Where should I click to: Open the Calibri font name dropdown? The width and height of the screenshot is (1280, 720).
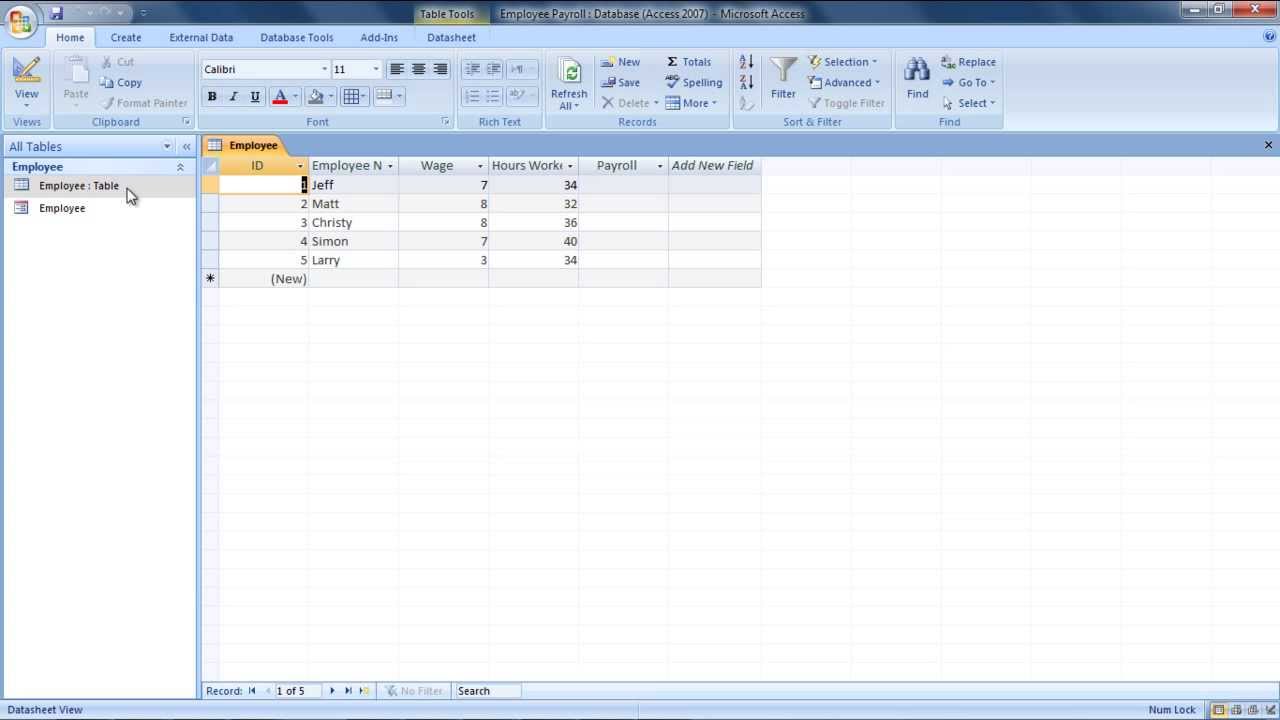pos(324,69)
